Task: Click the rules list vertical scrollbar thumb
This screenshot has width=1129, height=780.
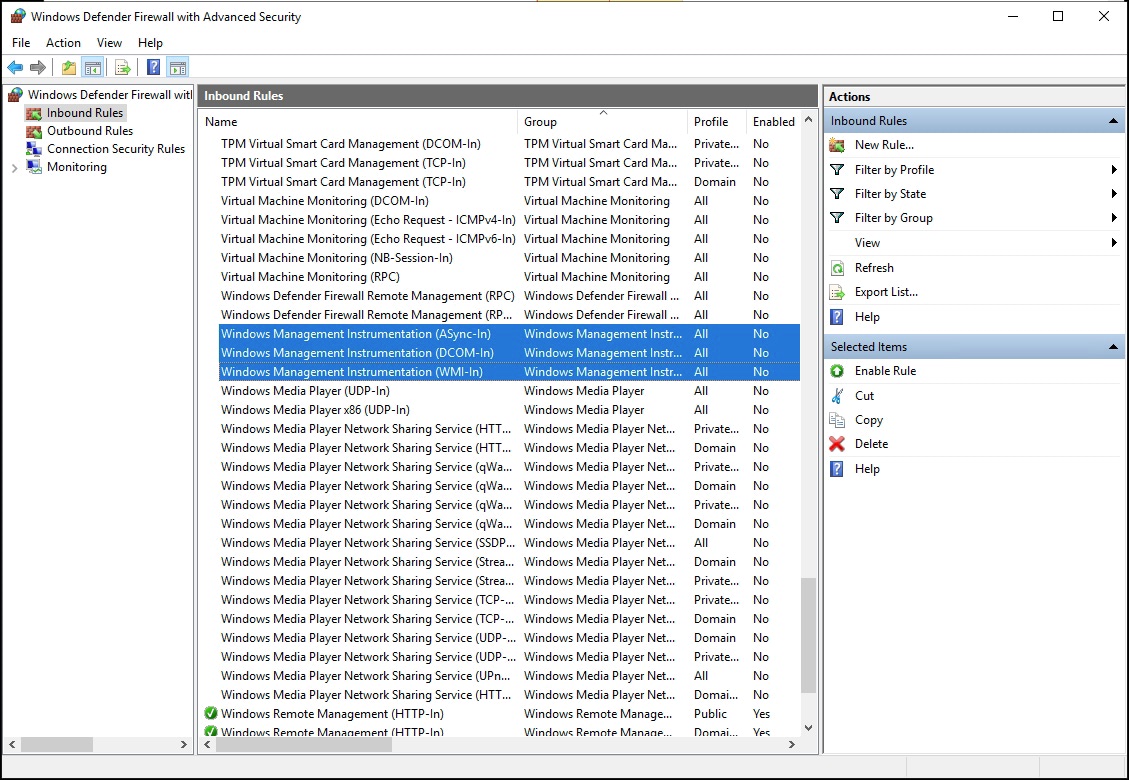Action: 809,634
